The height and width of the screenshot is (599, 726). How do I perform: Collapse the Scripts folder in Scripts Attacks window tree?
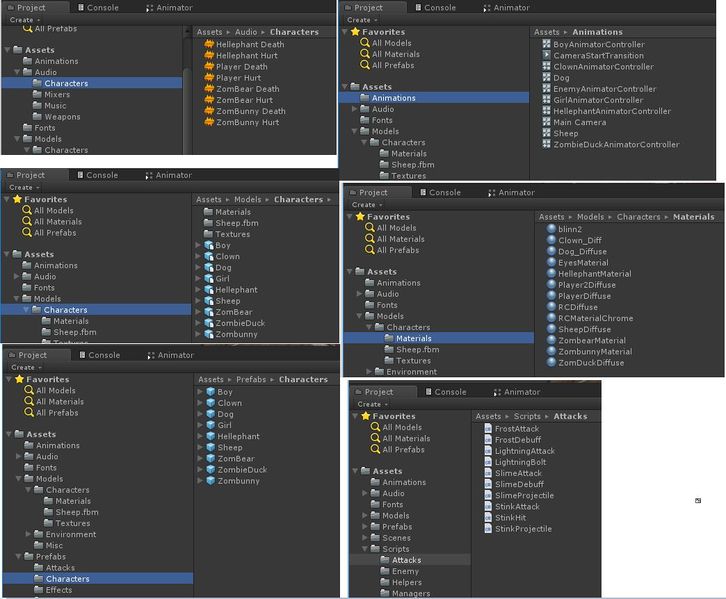click(x=365, y=549)
